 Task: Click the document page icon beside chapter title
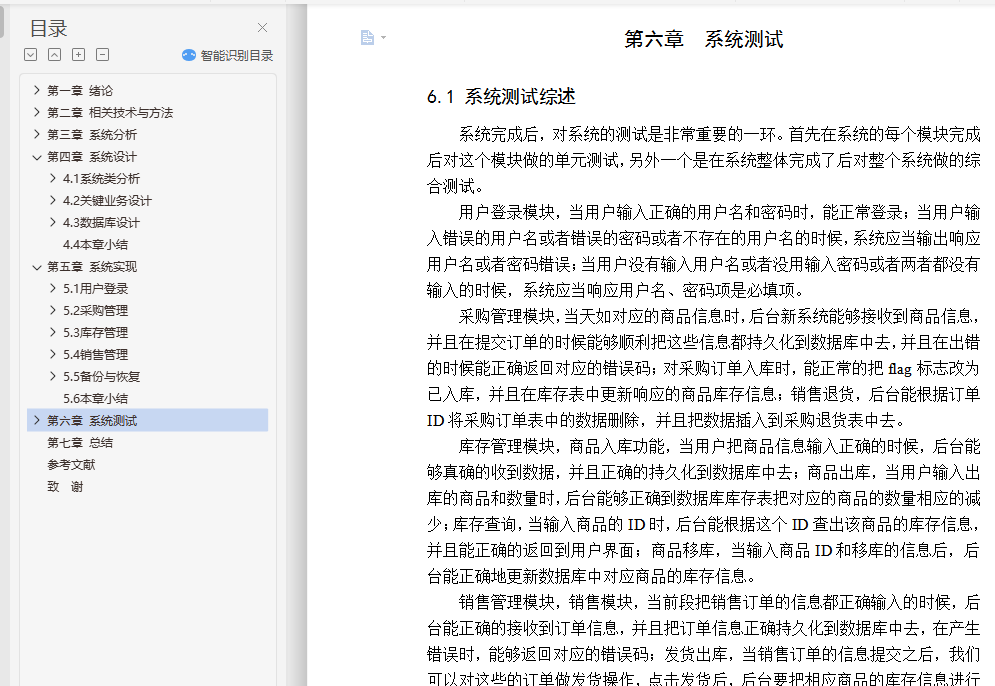[367, 38]
